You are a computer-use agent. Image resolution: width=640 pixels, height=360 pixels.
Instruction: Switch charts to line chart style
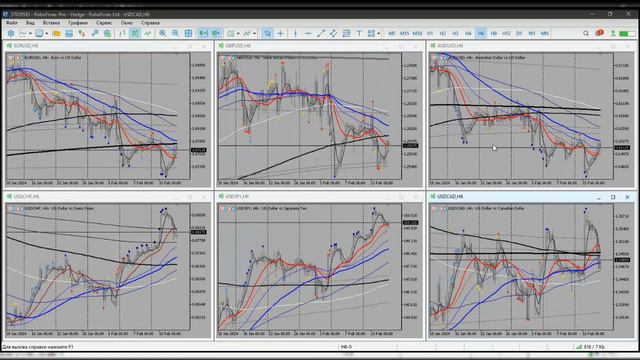[148, 33]
